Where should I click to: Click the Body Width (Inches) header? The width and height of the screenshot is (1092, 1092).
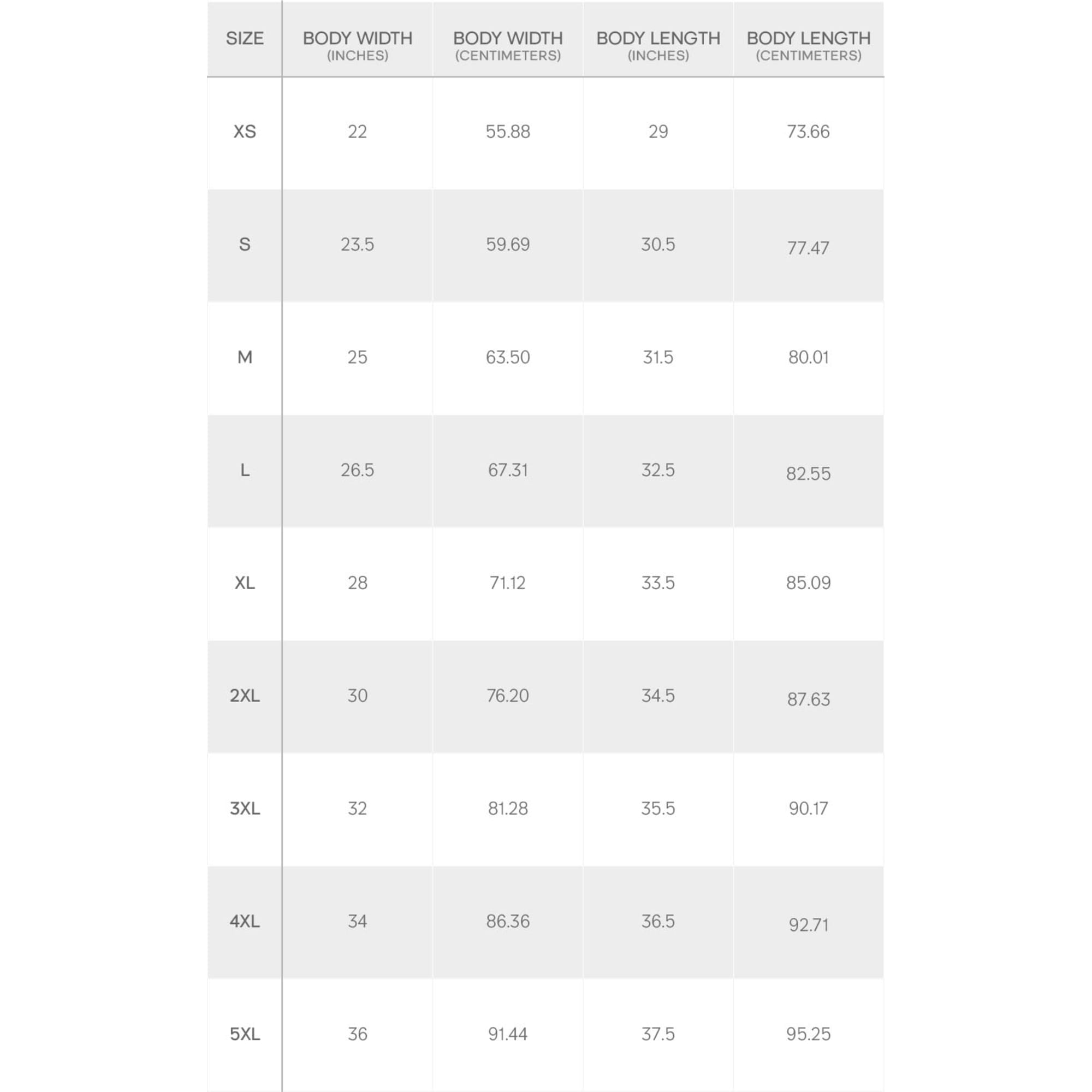click(x=357, y=45)
